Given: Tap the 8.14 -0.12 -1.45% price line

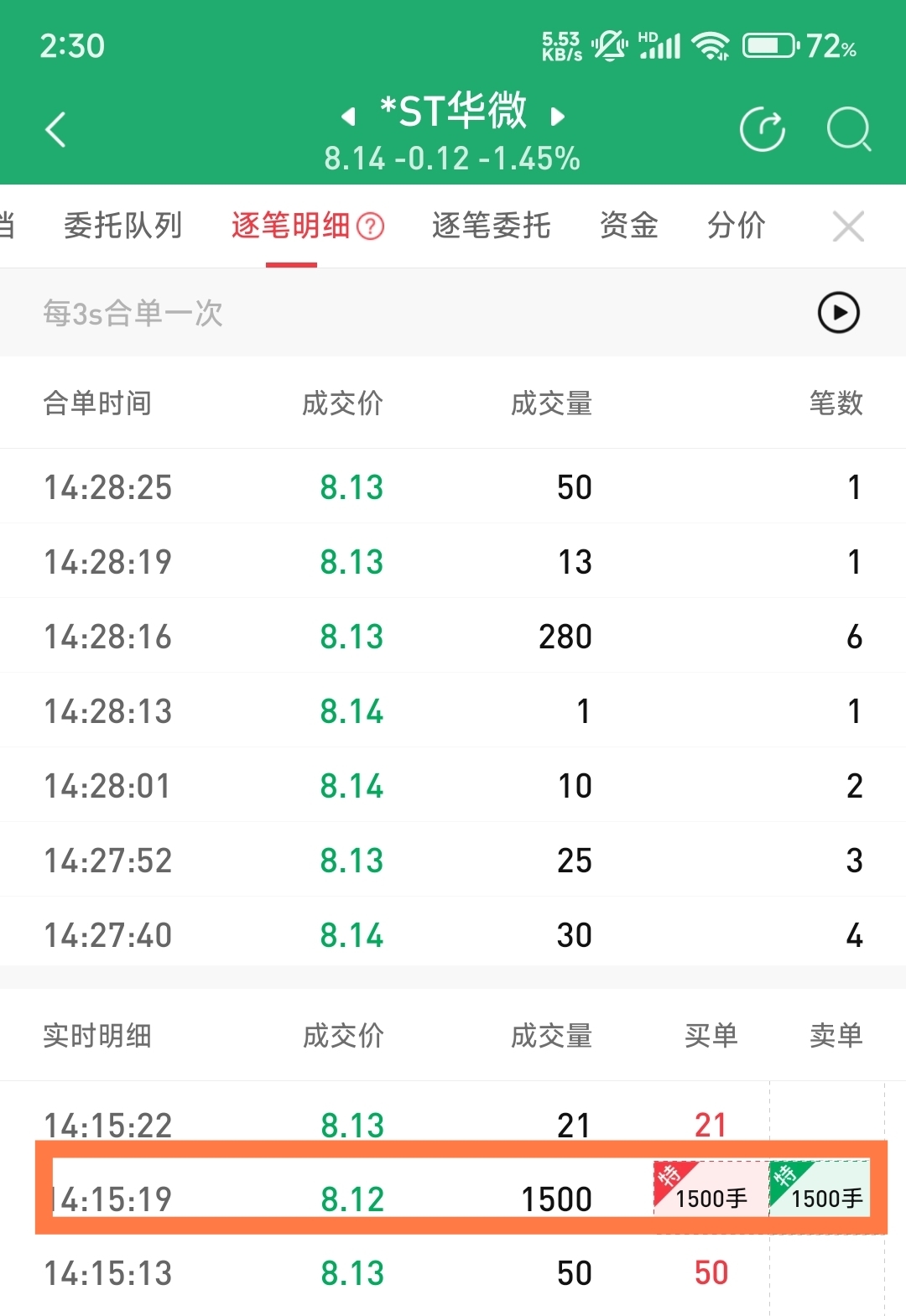Looking at the screenshot, I should point(452,159).
